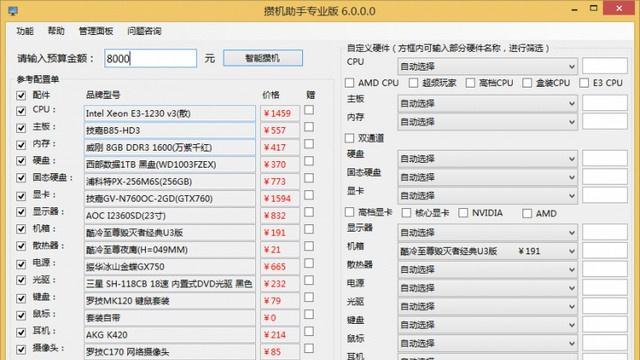Maximize the 攒机助手专业版 window
Viewport: 640px width, 360px height.
click(x=593, y=8)
